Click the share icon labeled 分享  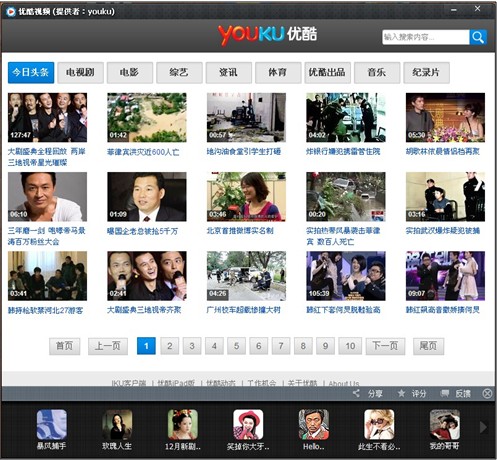point(356,393)
